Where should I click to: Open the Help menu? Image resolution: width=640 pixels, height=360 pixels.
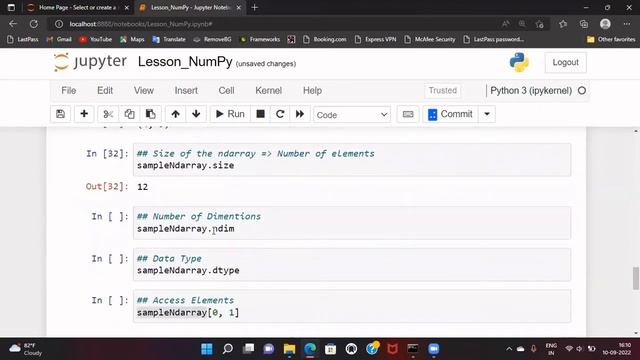312,91
